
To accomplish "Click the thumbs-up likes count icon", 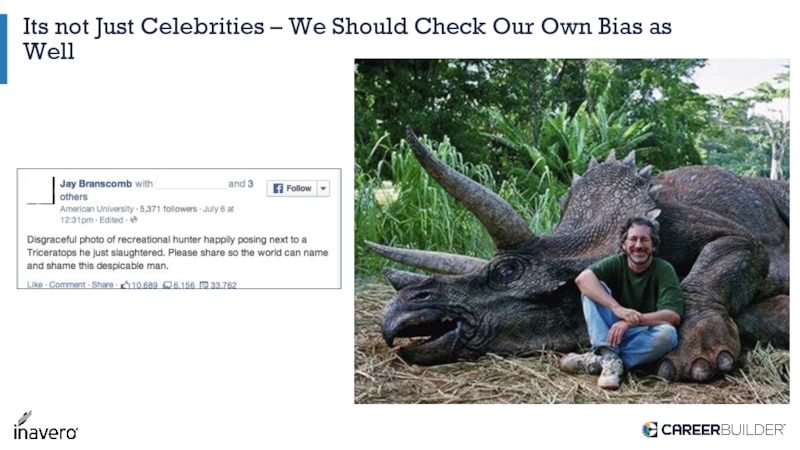I will click(x=124, y=285).
